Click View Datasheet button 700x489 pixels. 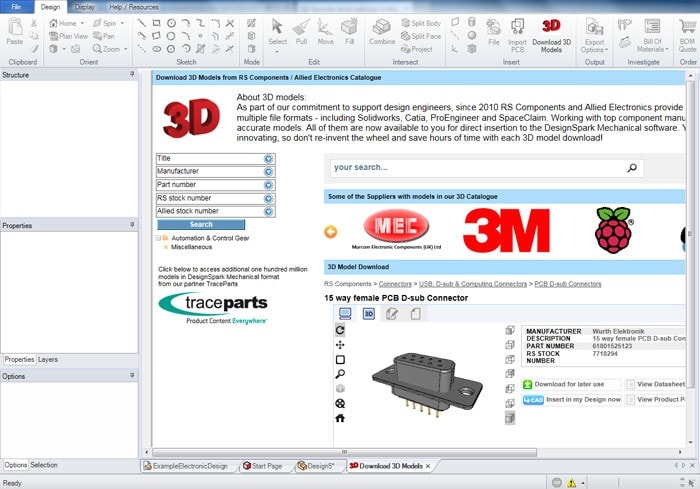[656, 384]
